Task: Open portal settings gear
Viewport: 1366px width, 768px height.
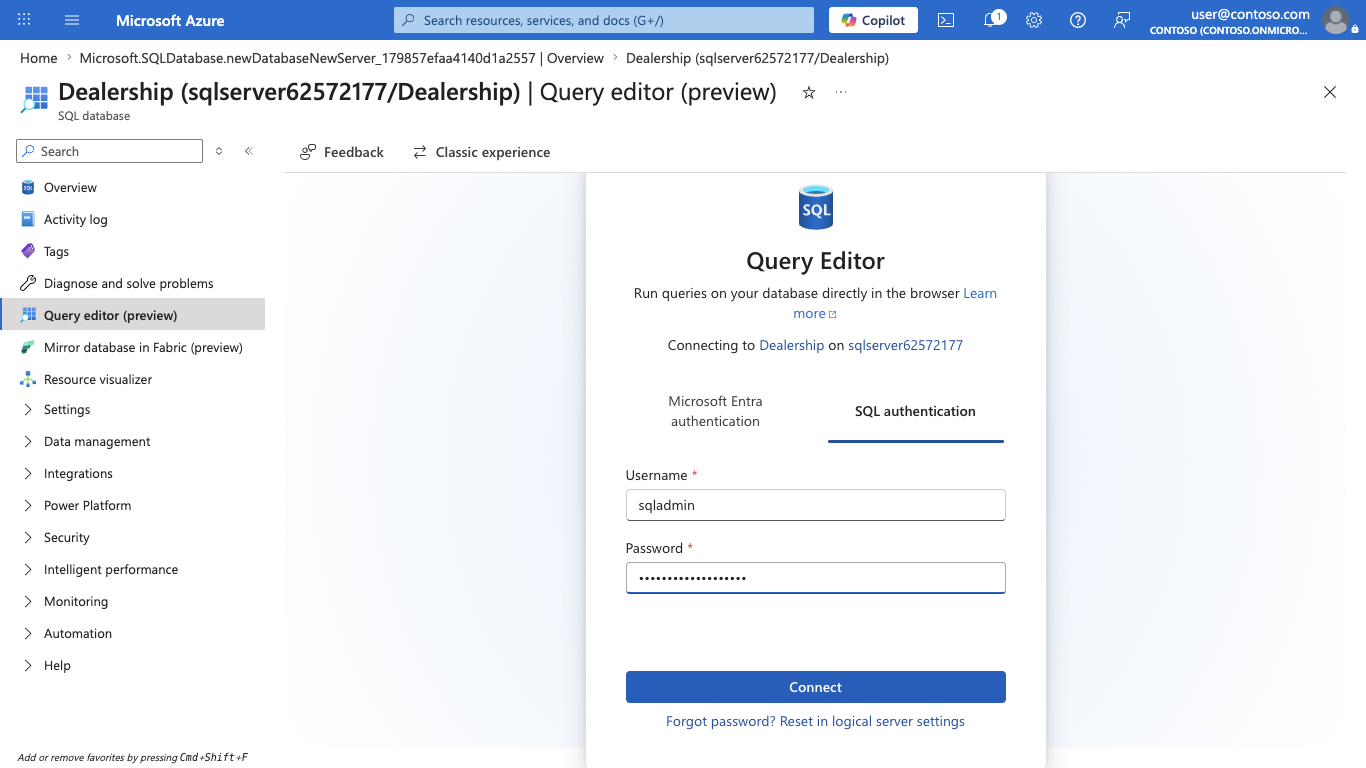Action: click(1034, 20)
